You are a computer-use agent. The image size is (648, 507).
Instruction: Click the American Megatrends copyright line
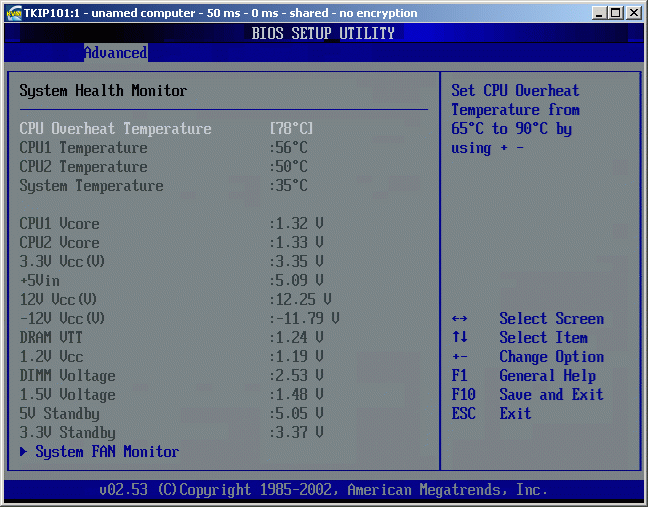coord(324,490)
